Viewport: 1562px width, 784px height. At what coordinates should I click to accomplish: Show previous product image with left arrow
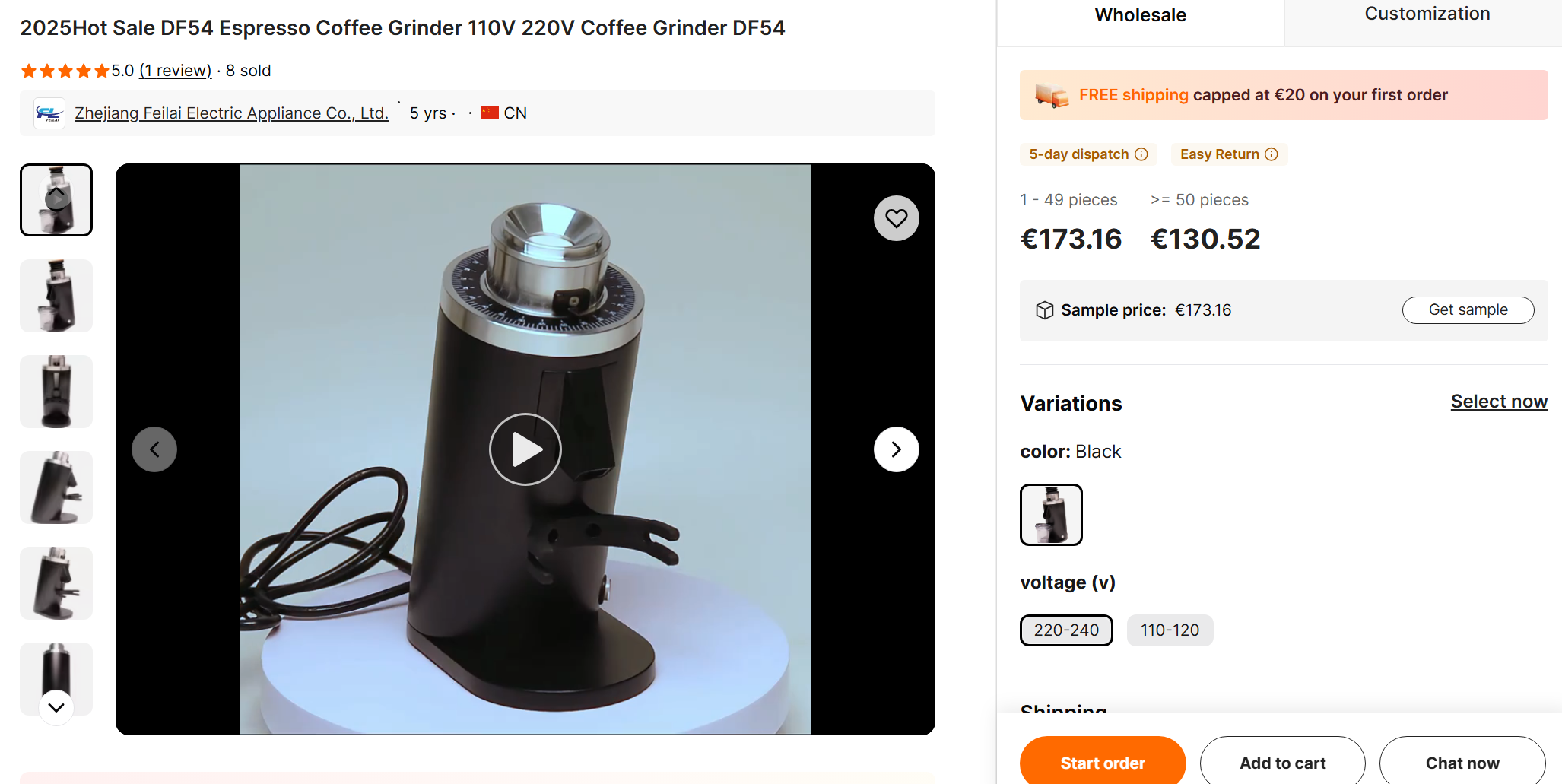click(154, 449)
